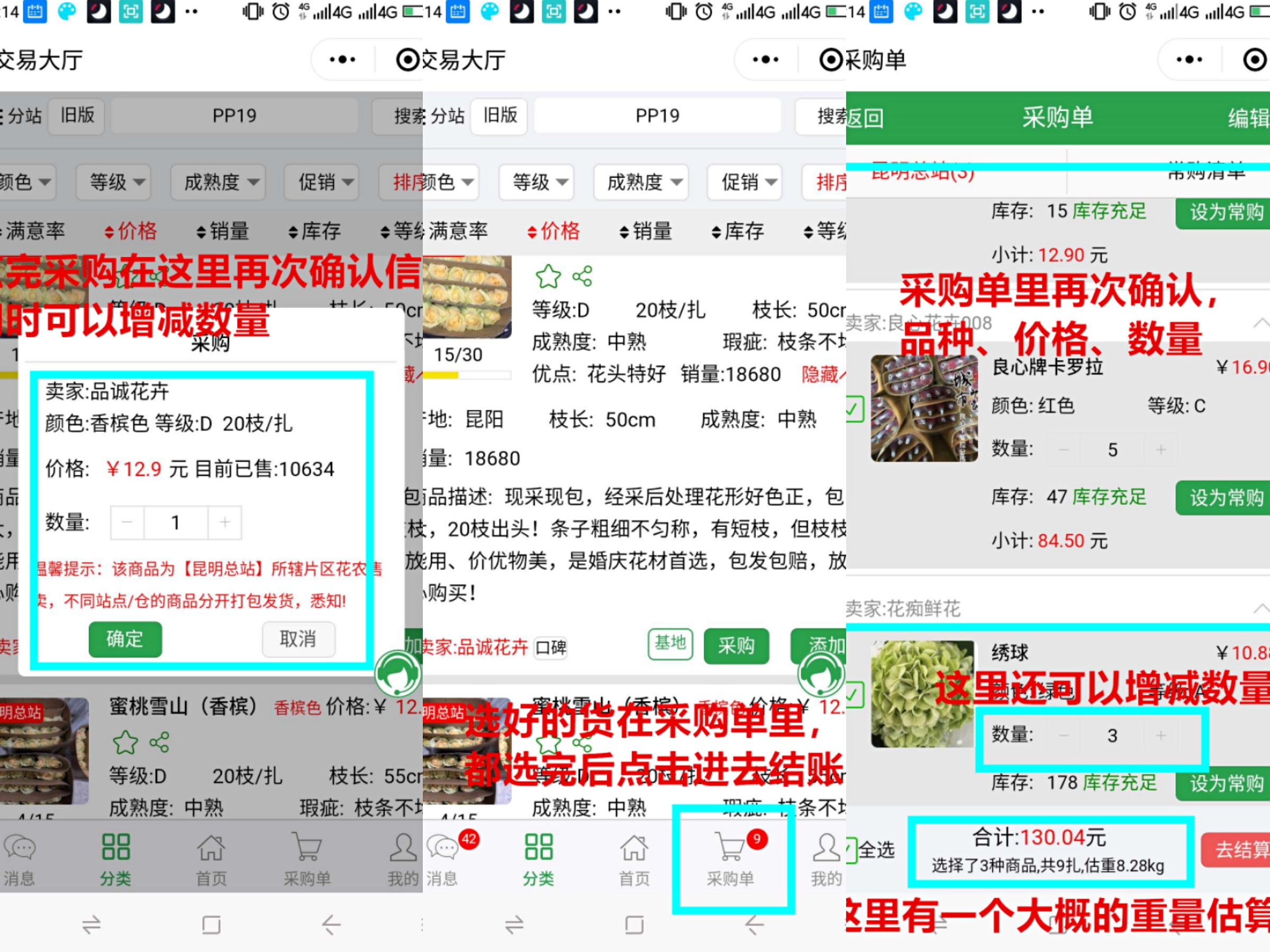Open 成熟度 dropdown in left screen
Screen dimensions: 1270x952
pyautogui.click(x=217, y=182)
